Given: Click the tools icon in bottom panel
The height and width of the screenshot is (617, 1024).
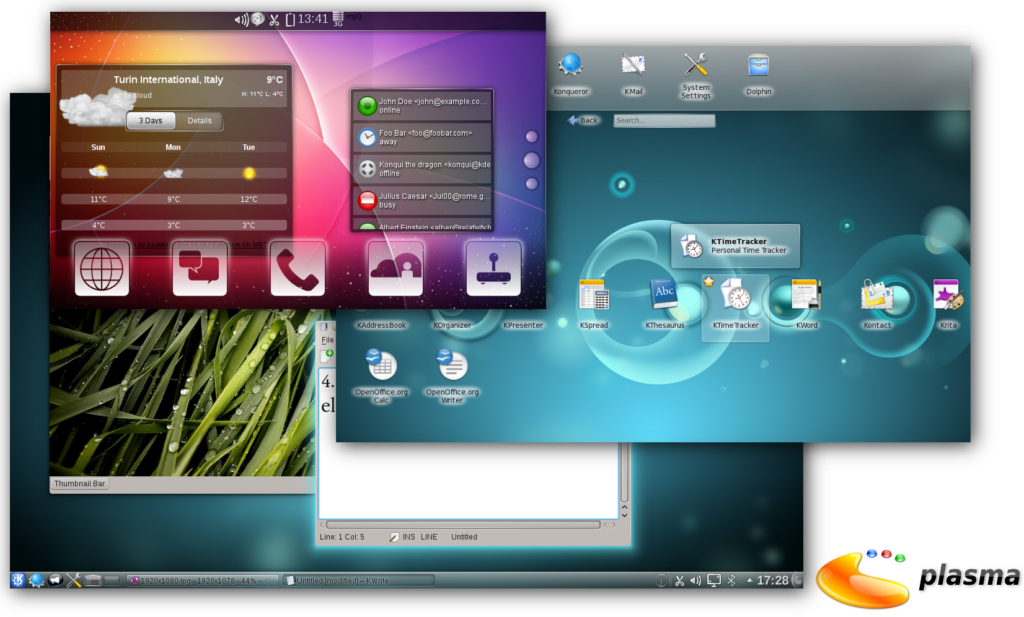Looking at the screenshot, I should click(x=73, y=580).
